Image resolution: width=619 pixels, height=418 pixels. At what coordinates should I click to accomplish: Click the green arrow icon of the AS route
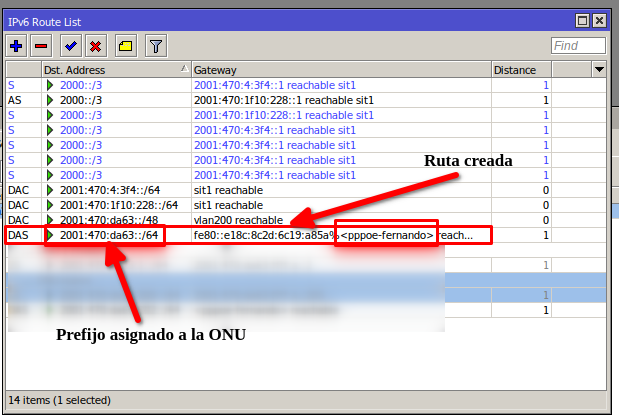click(51, 100)
